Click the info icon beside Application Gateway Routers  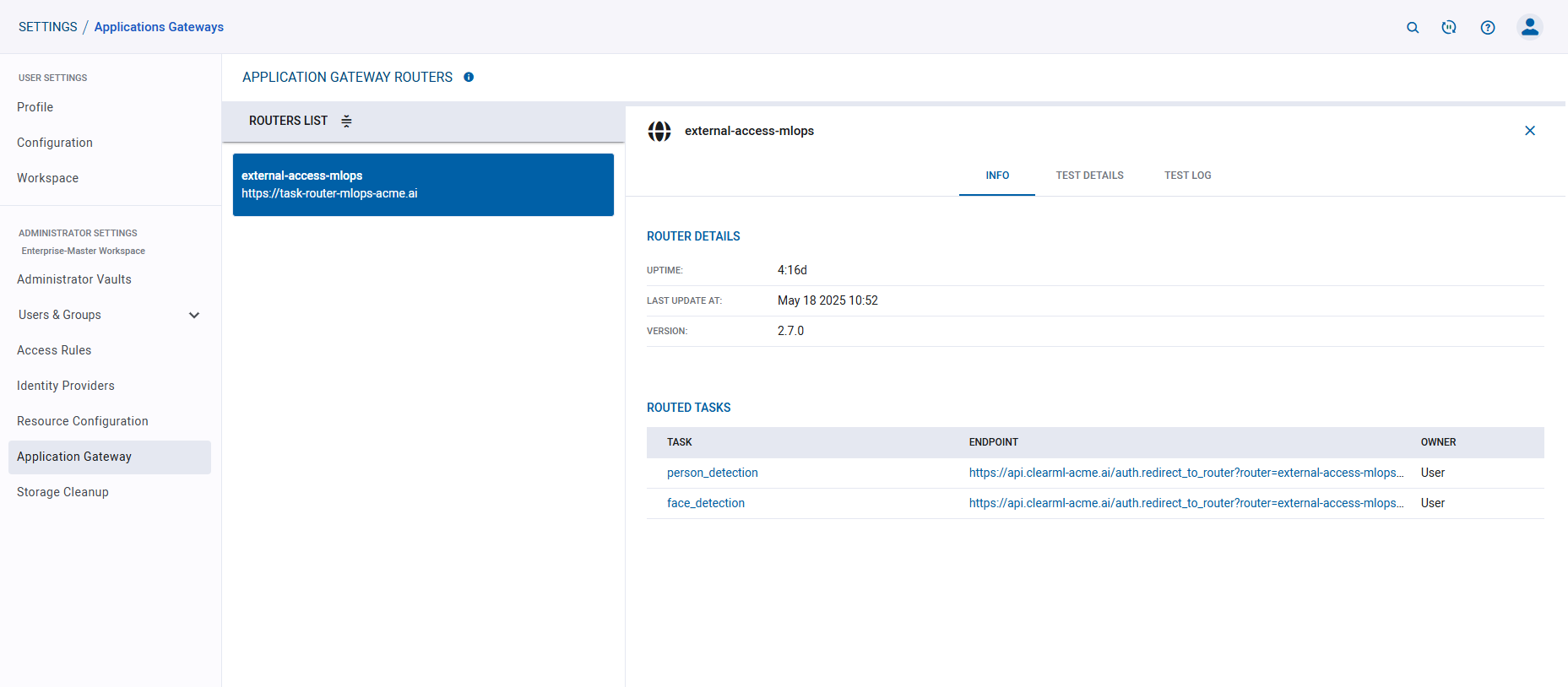tap(469, 78)
